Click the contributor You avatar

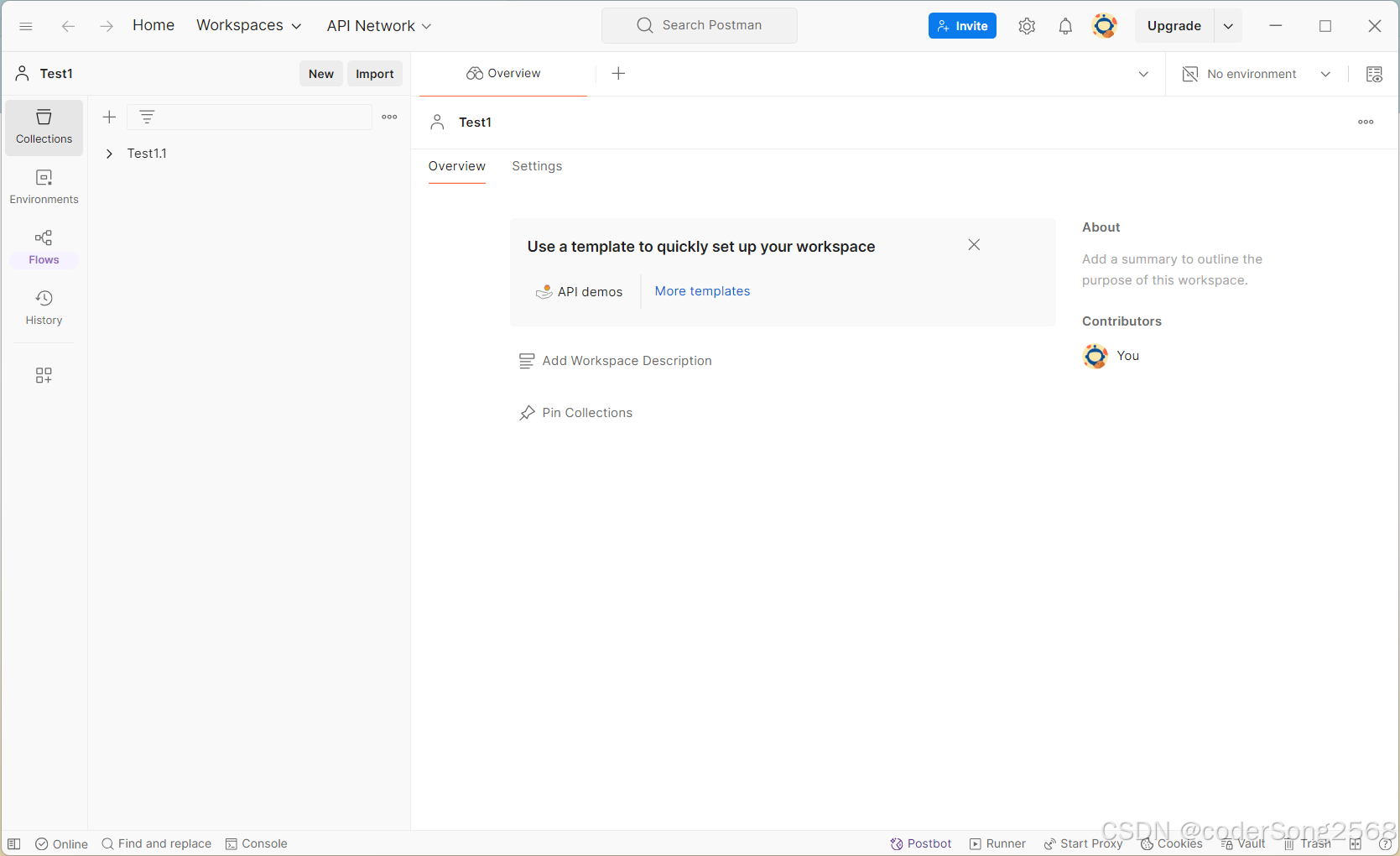[x=1096, y=356]
